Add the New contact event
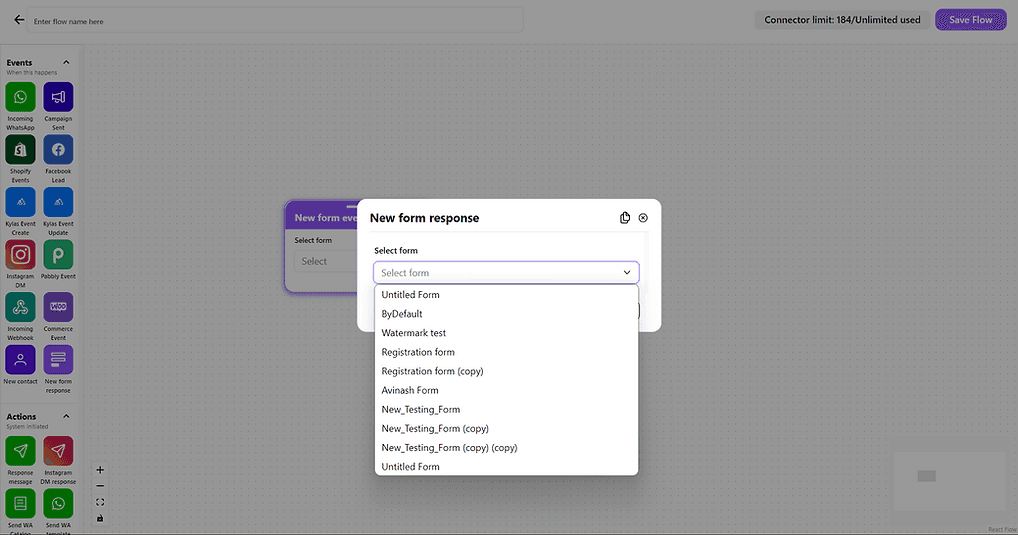The width and height of the screenshot is (1018, 535). pyautogui.click(x=20, y=360)
